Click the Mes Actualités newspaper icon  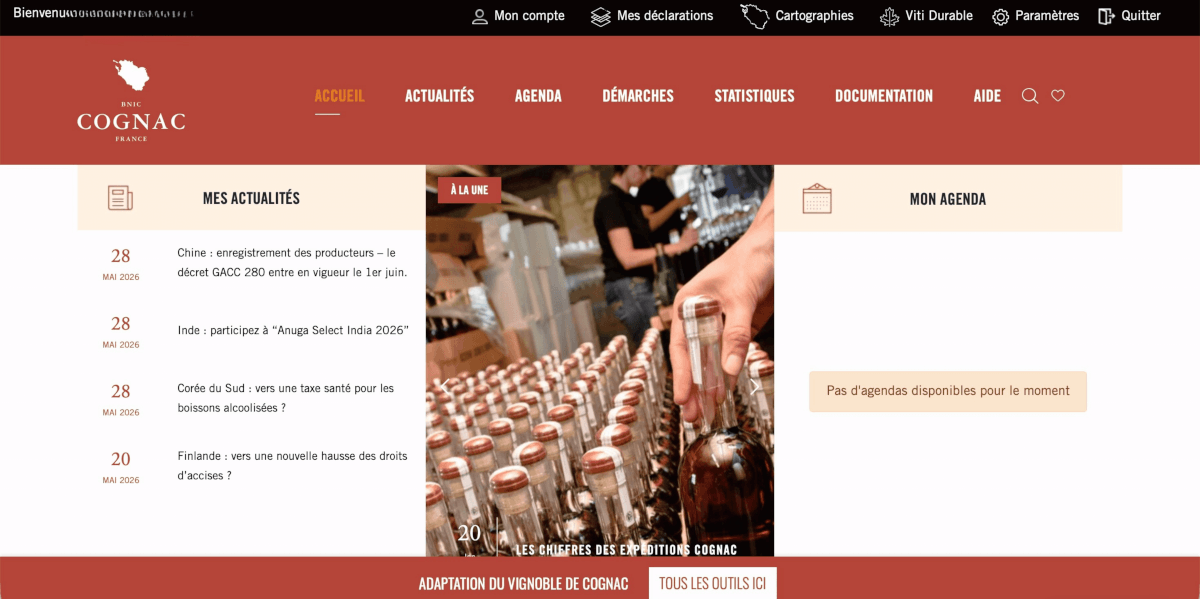(x=120, y=198)
